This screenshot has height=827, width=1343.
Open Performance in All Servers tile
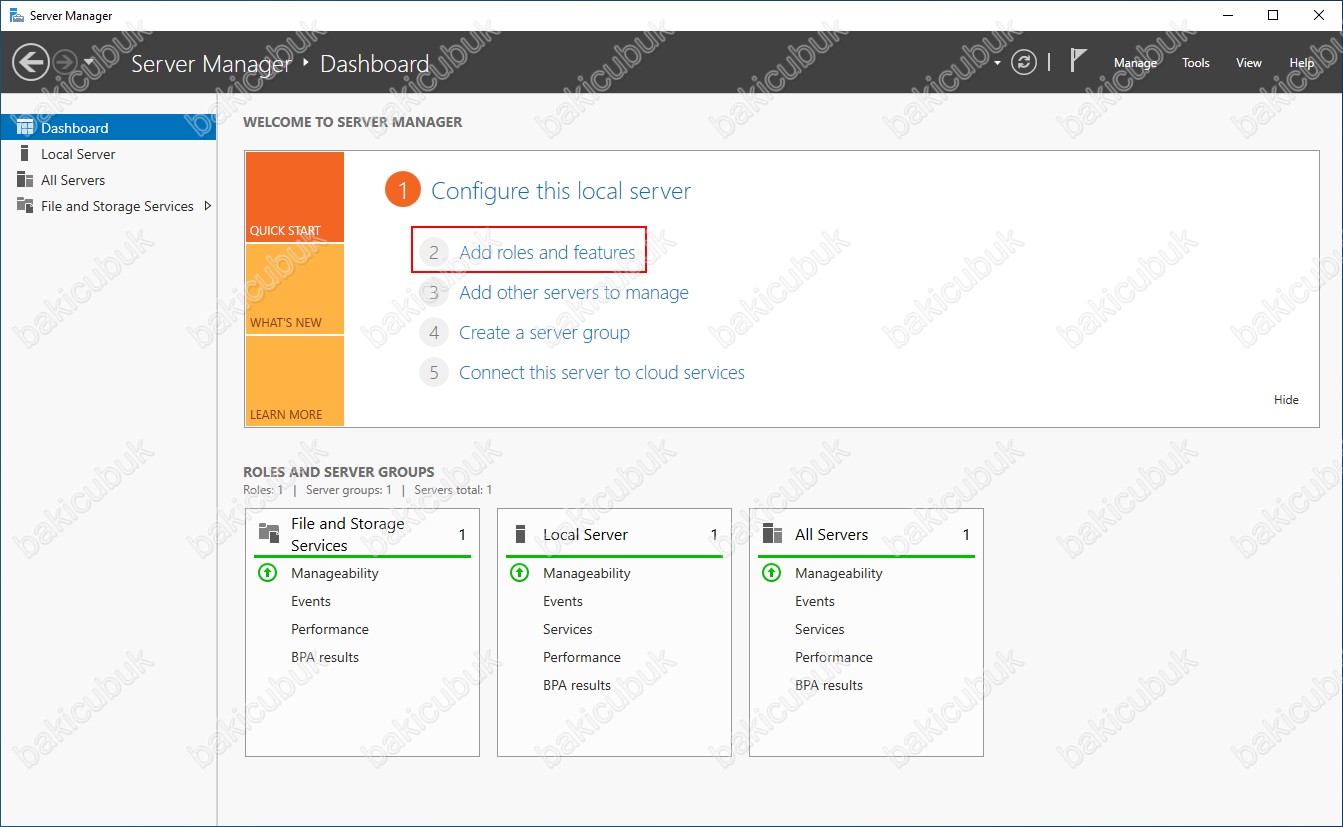point(834,657)
